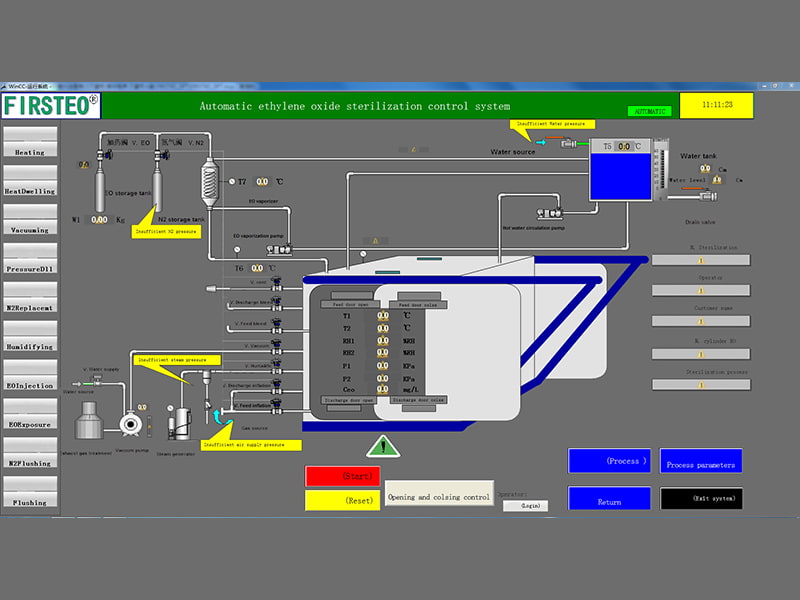This screenshot has height=600, width=800.
Task: Toggle the V. Feed bleed valve
Action: [277, 326]
